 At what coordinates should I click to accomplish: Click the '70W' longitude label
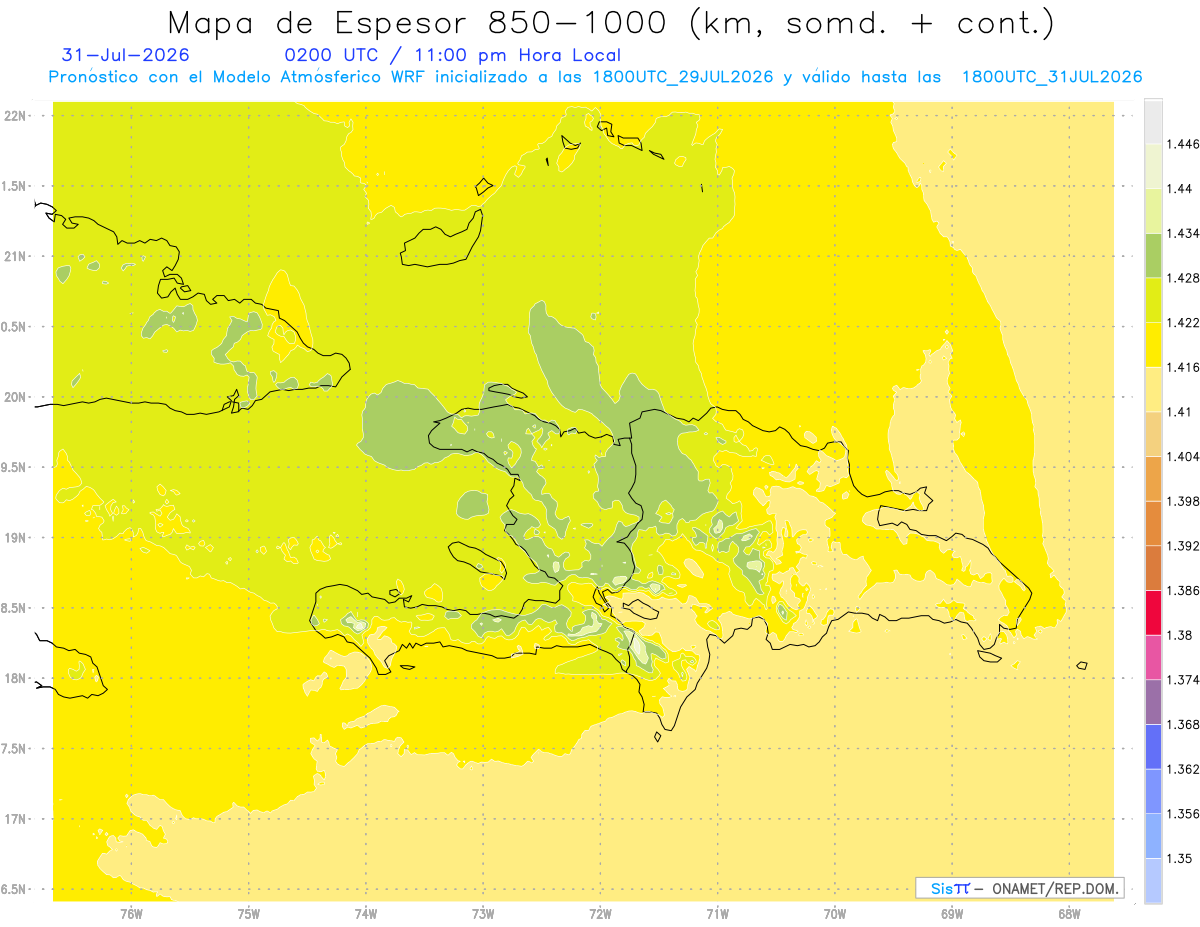834,914
